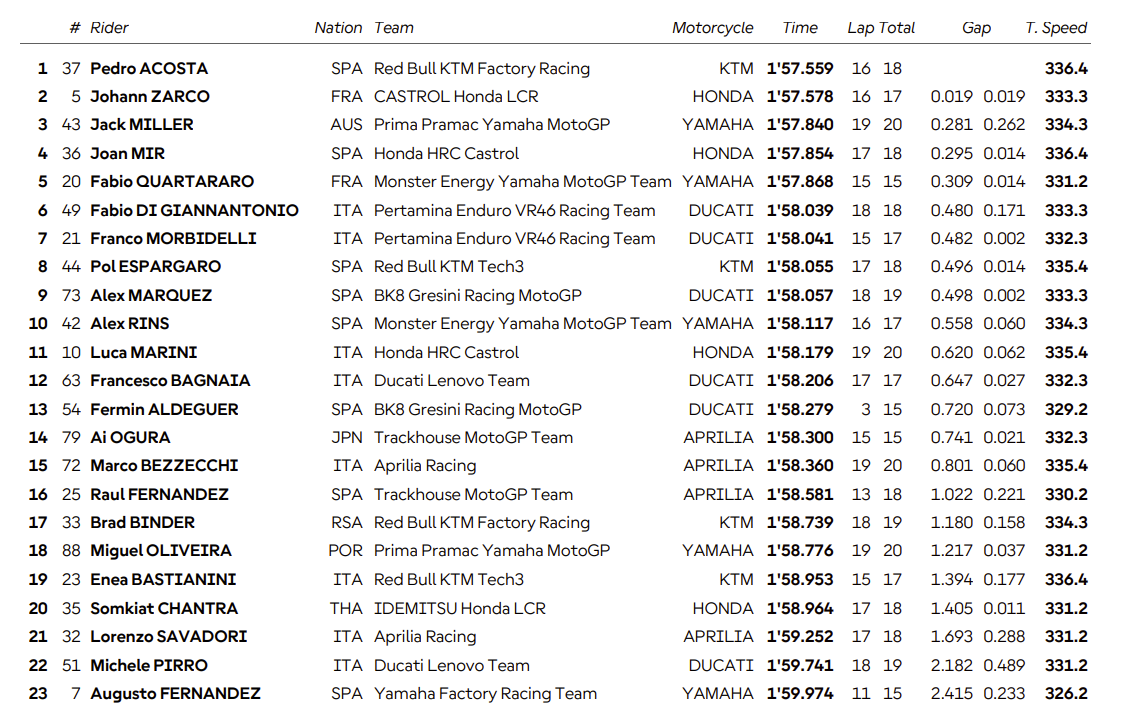Select rider Francesco BAGNAIA
Screen dimensions: 1128x706
click(x=170, y=381)
